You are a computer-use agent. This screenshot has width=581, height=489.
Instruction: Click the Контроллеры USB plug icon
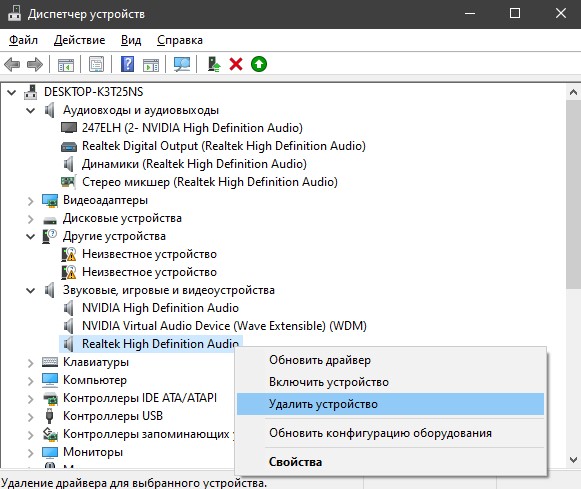(49, 416)
